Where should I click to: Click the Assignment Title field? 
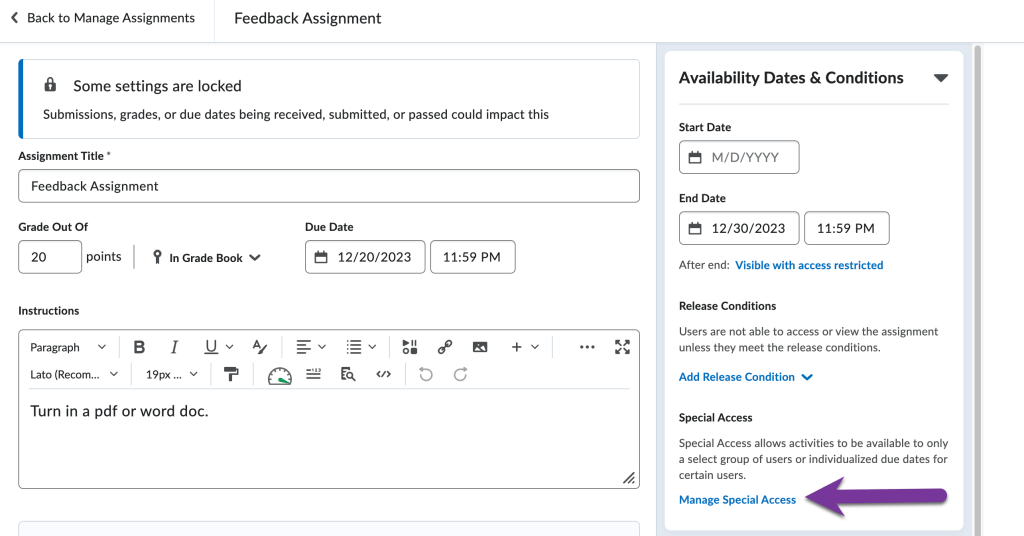point(328,186)
